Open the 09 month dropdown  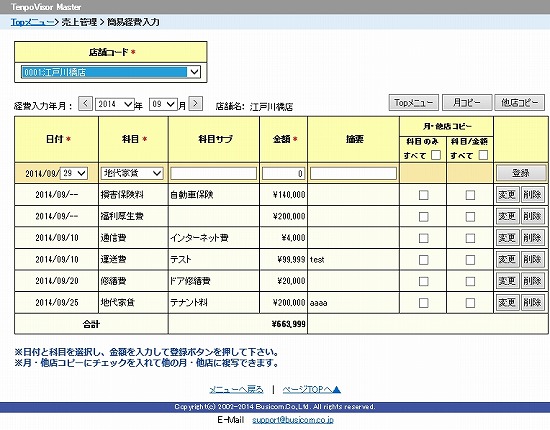click(x=163, y=104)
